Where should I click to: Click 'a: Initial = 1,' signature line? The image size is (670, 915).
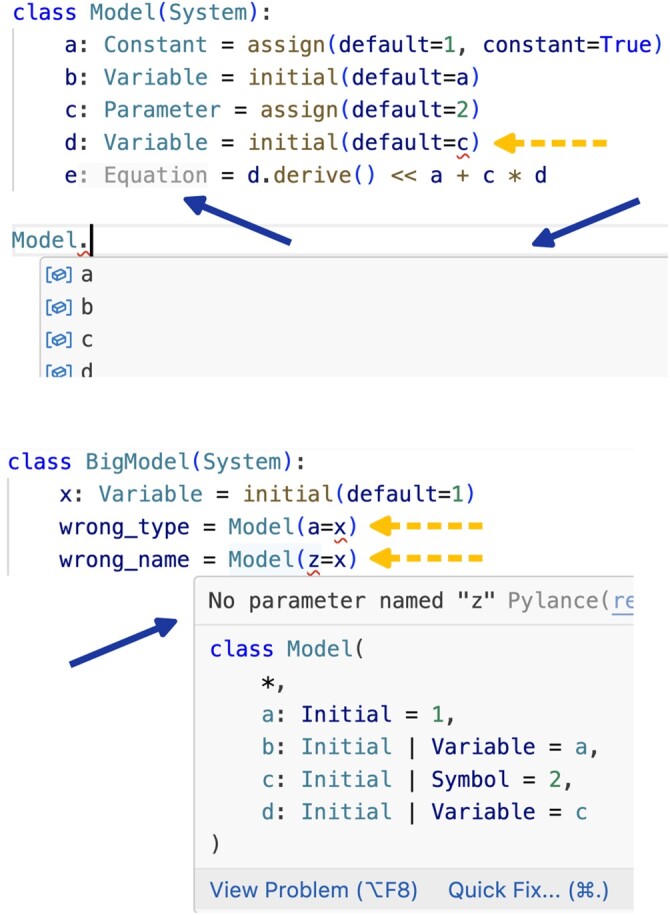(x=358, y=714)
